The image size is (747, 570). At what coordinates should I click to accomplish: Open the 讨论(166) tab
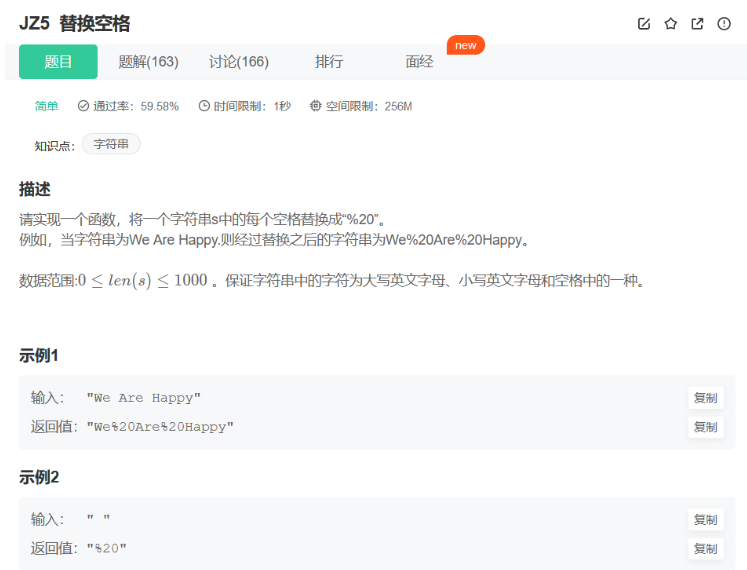point(239,61)
